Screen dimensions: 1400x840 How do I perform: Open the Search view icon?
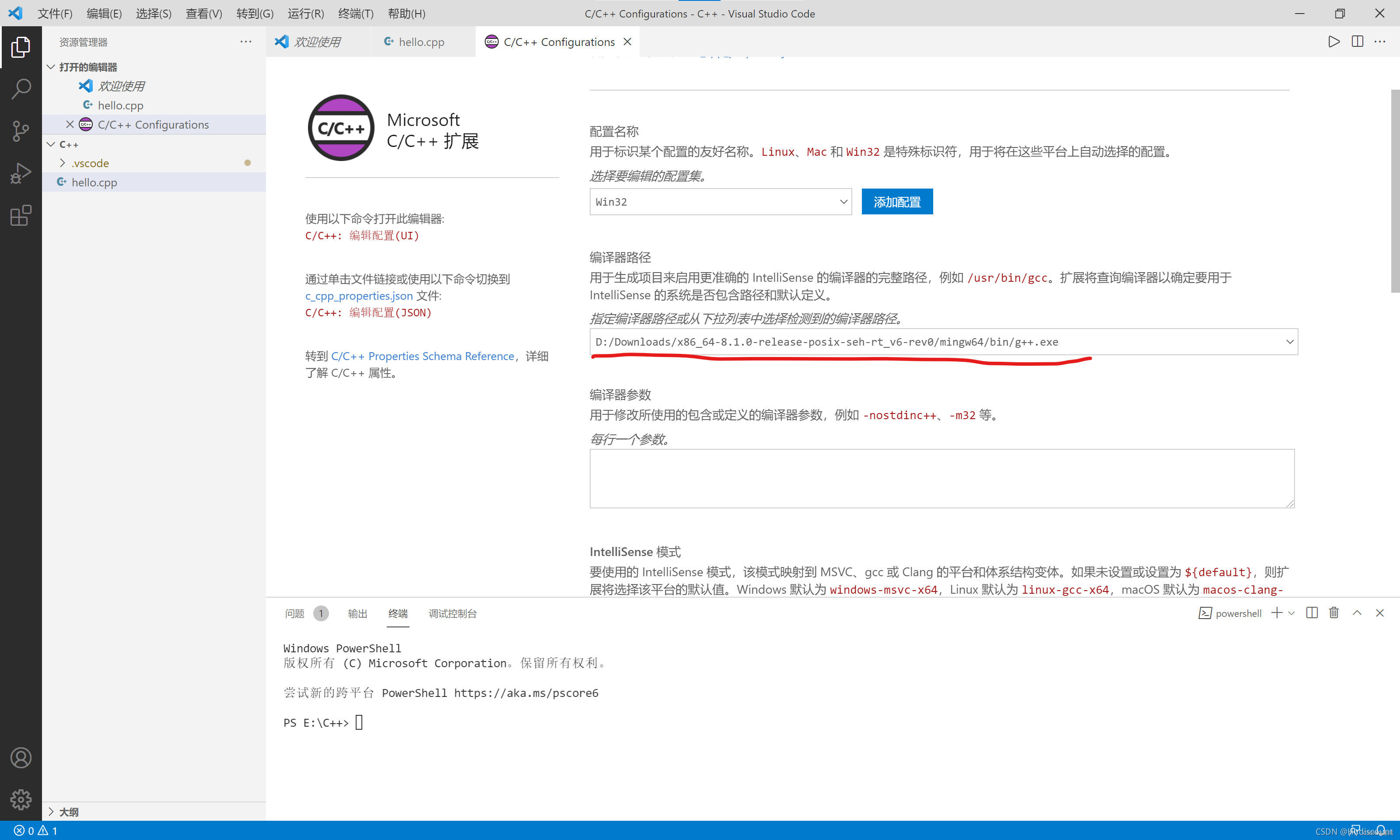point(21,89)
